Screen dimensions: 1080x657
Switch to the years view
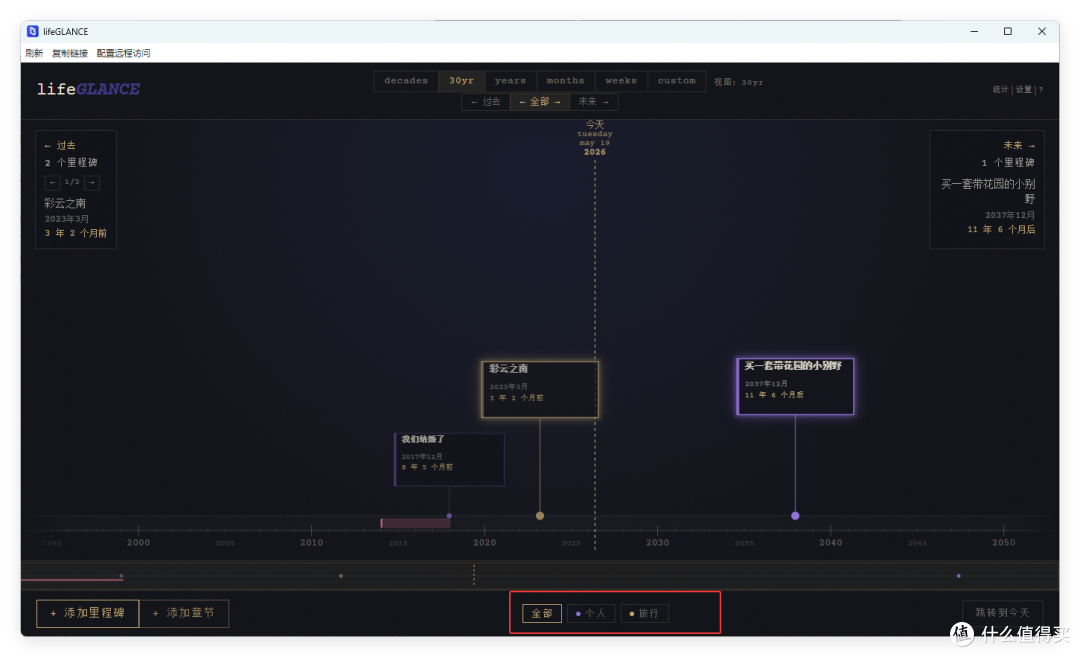[510, 81]
